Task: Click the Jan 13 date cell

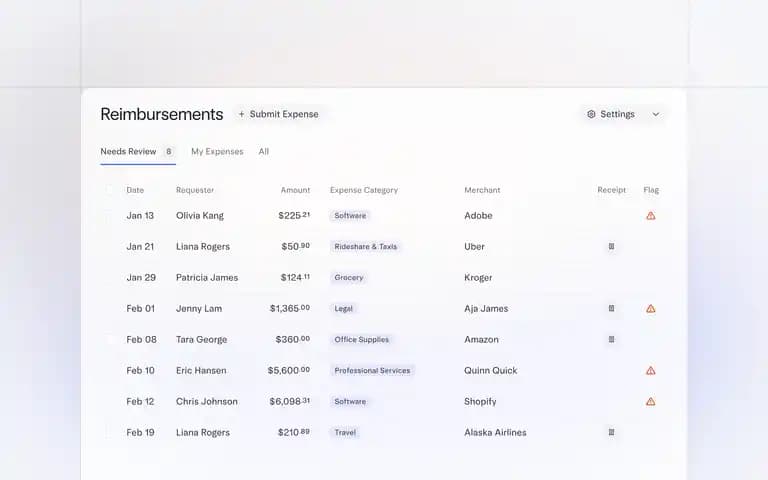Action: [x=140, y=216]
